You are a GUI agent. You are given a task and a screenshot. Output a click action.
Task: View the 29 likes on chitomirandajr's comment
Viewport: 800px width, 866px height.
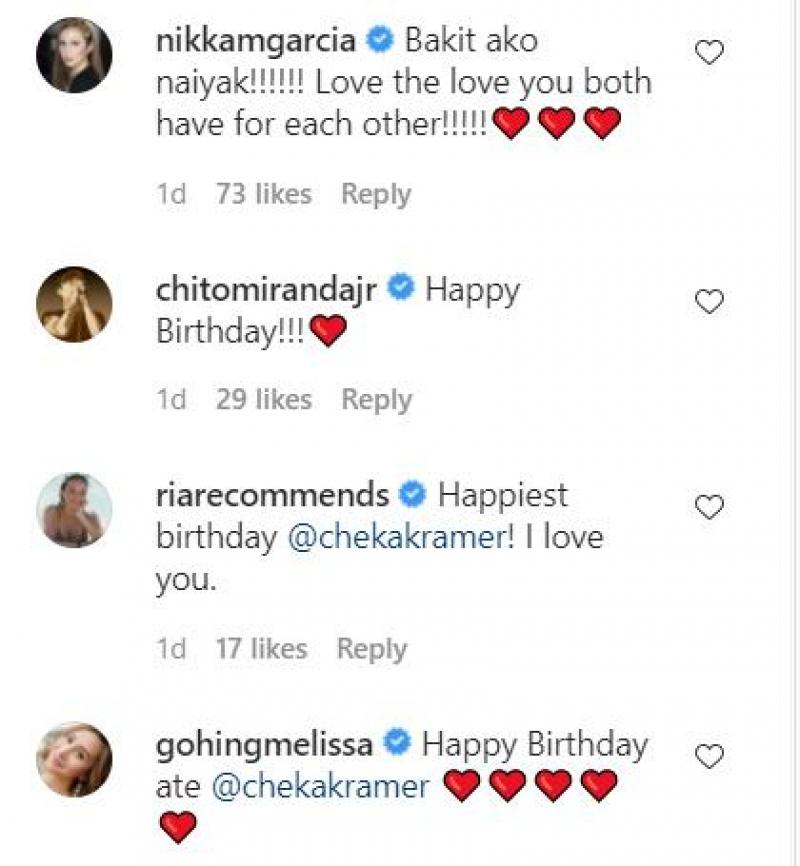[264, 398]
